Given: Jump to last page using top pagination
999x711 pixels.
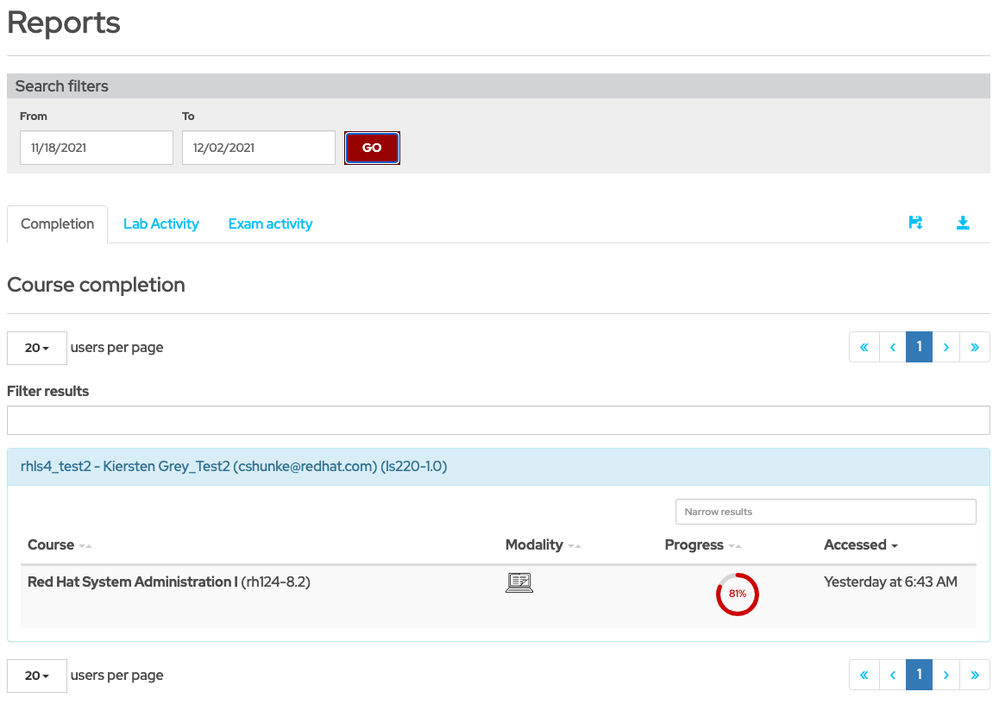Looking at the screenshot, I should coord(974,347).
